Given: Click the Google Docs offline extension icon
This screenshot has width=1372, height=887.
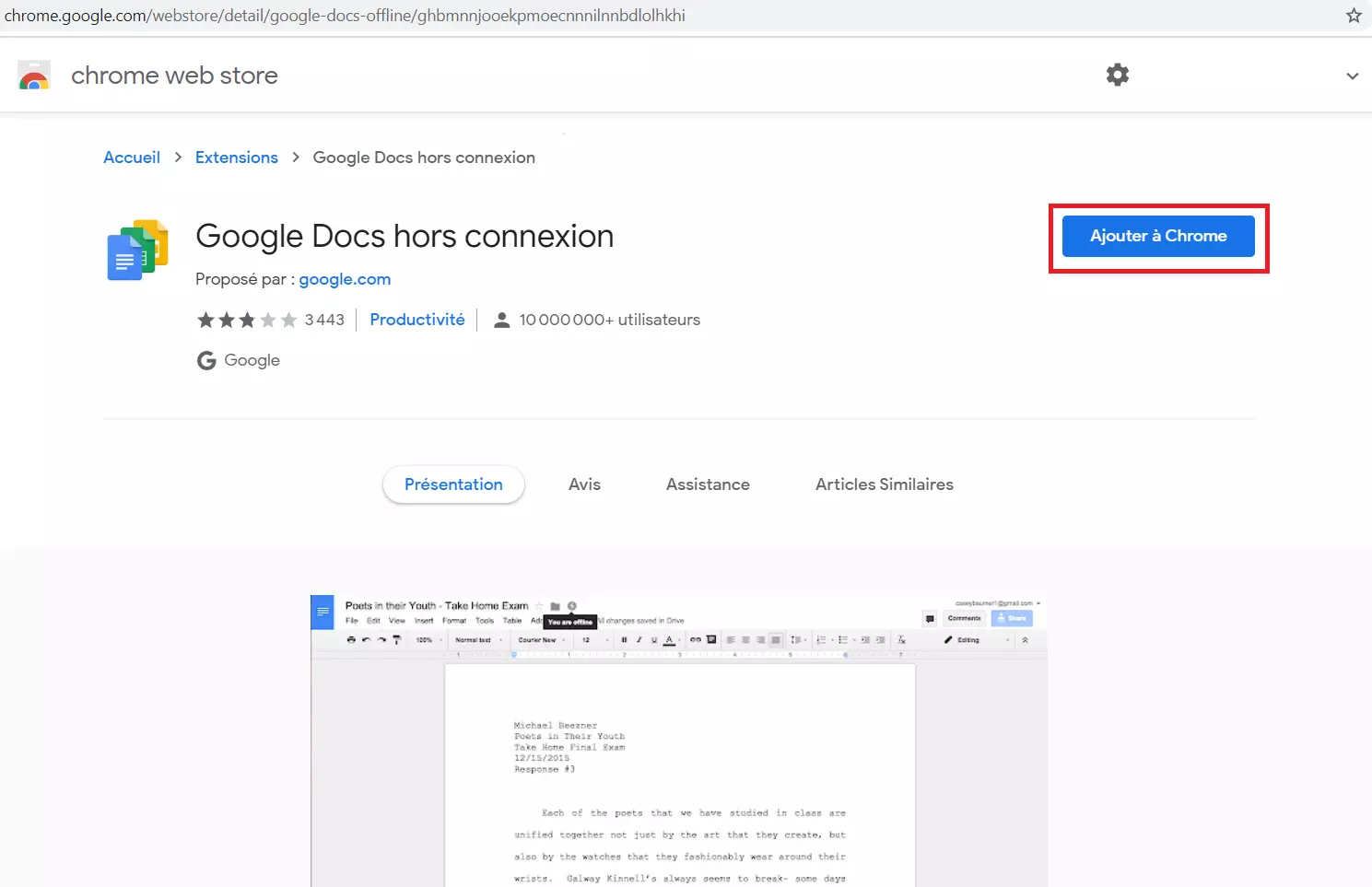Looking at the screenshot, I should [138, 250].
